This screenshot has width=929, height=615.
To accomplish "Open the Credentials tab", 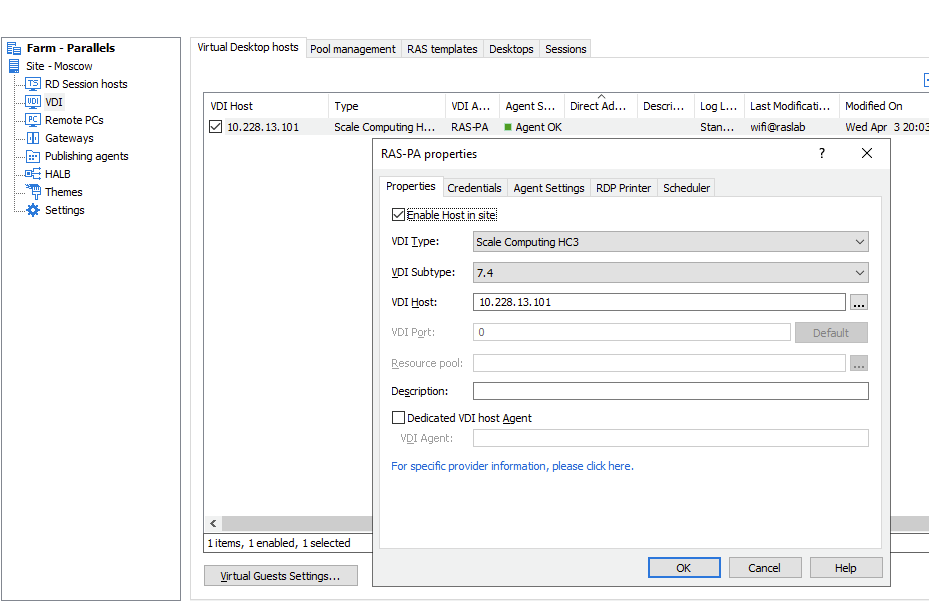I will pos(474,188).
